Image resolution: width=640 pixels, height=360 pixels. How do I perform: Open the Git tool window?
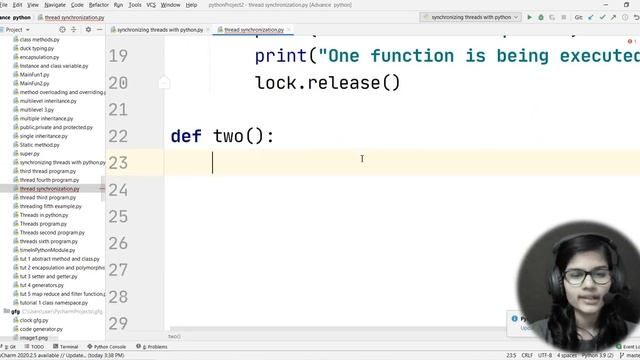[10, 347]
